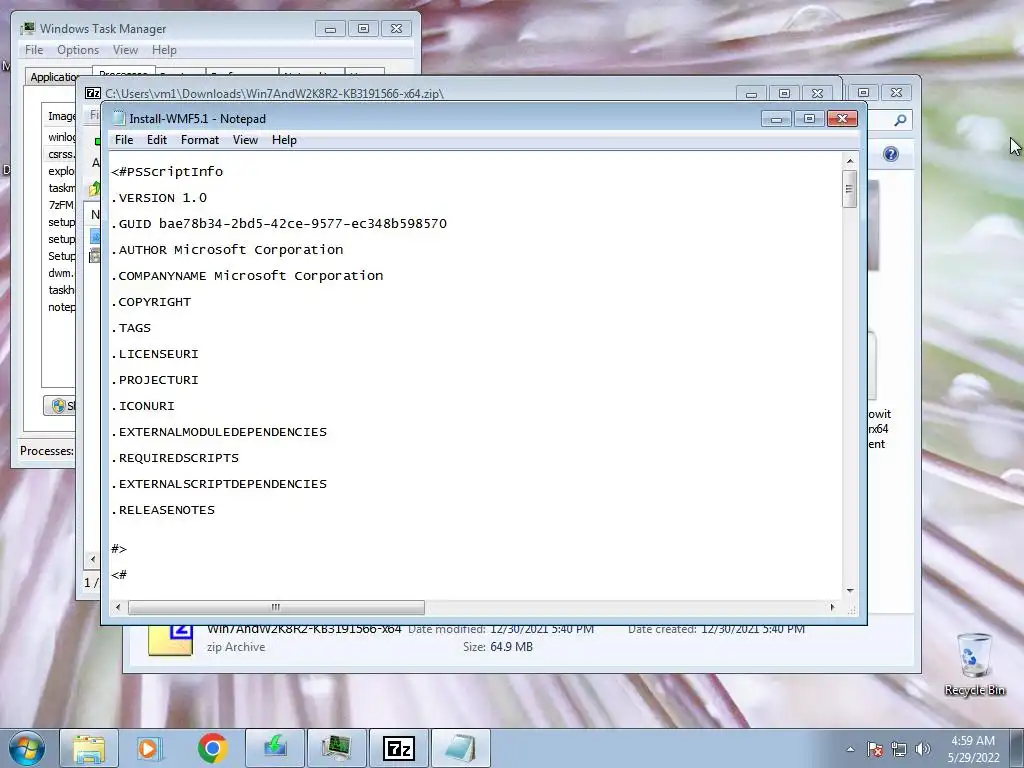Open File Explorer from the taskbar
The height and width of the screenshot is (768, 1024).
tap(88, 748)
